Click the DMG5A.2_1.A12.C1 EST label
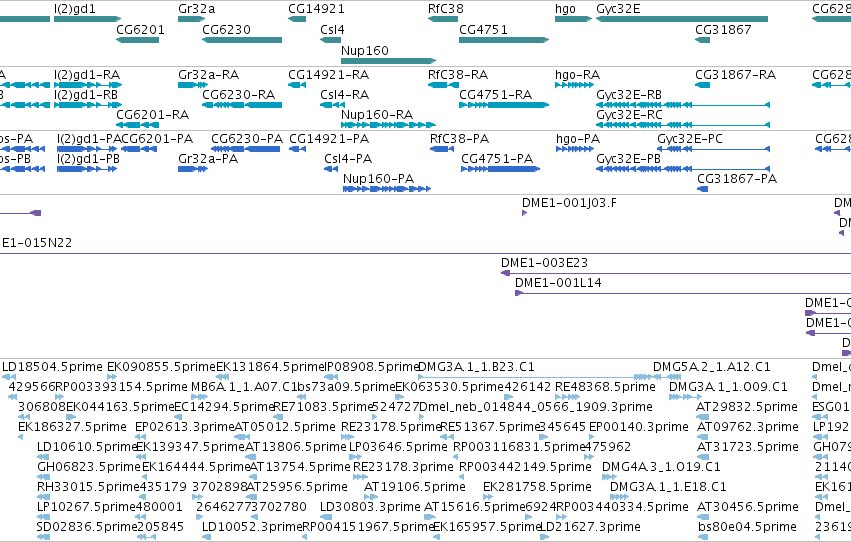The width and height of the screenshot is (851, 542). point(712,367)
